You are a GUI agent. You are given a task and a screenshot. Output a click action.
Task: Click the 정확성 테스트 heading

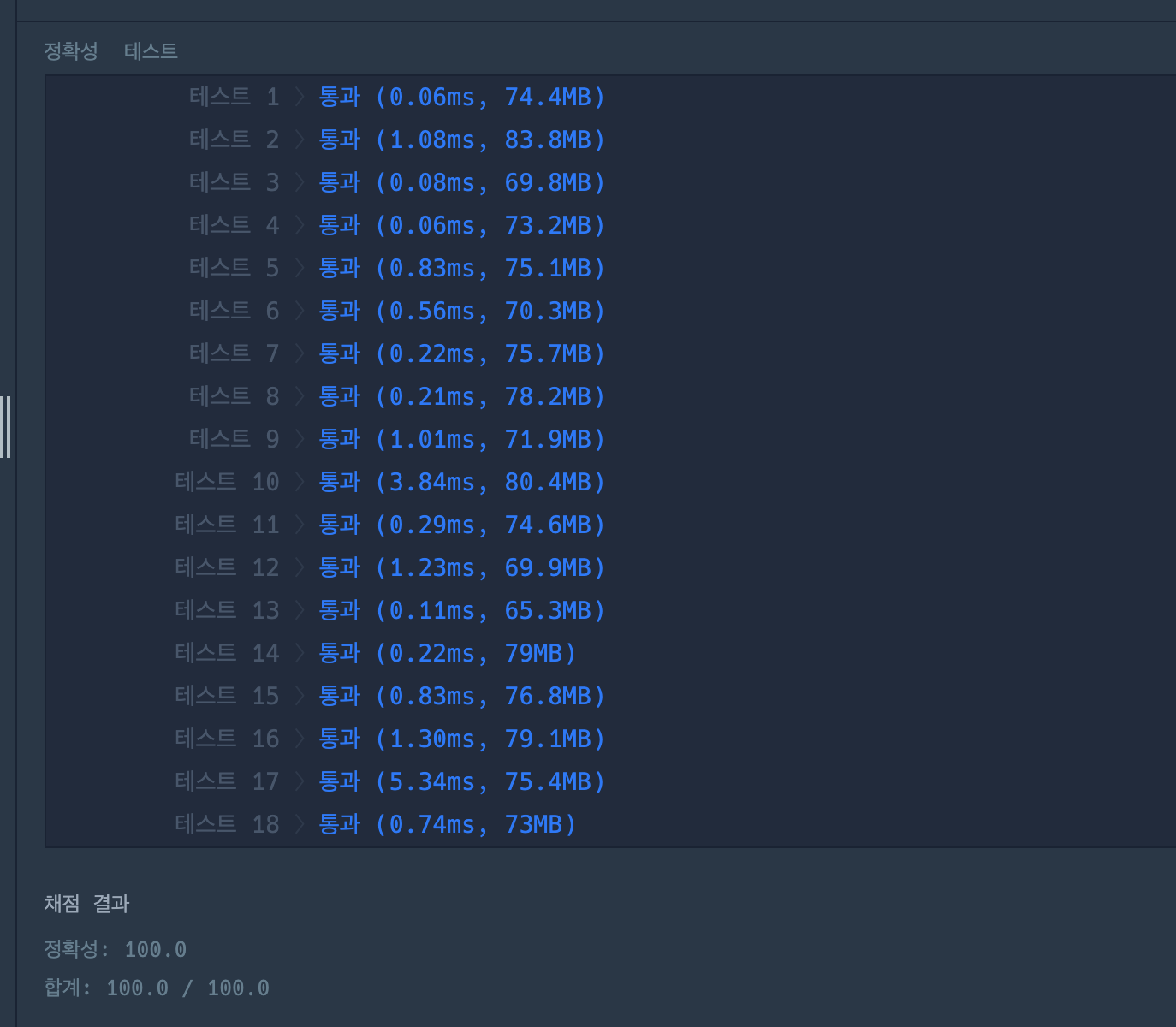click(x=110, y=51)
